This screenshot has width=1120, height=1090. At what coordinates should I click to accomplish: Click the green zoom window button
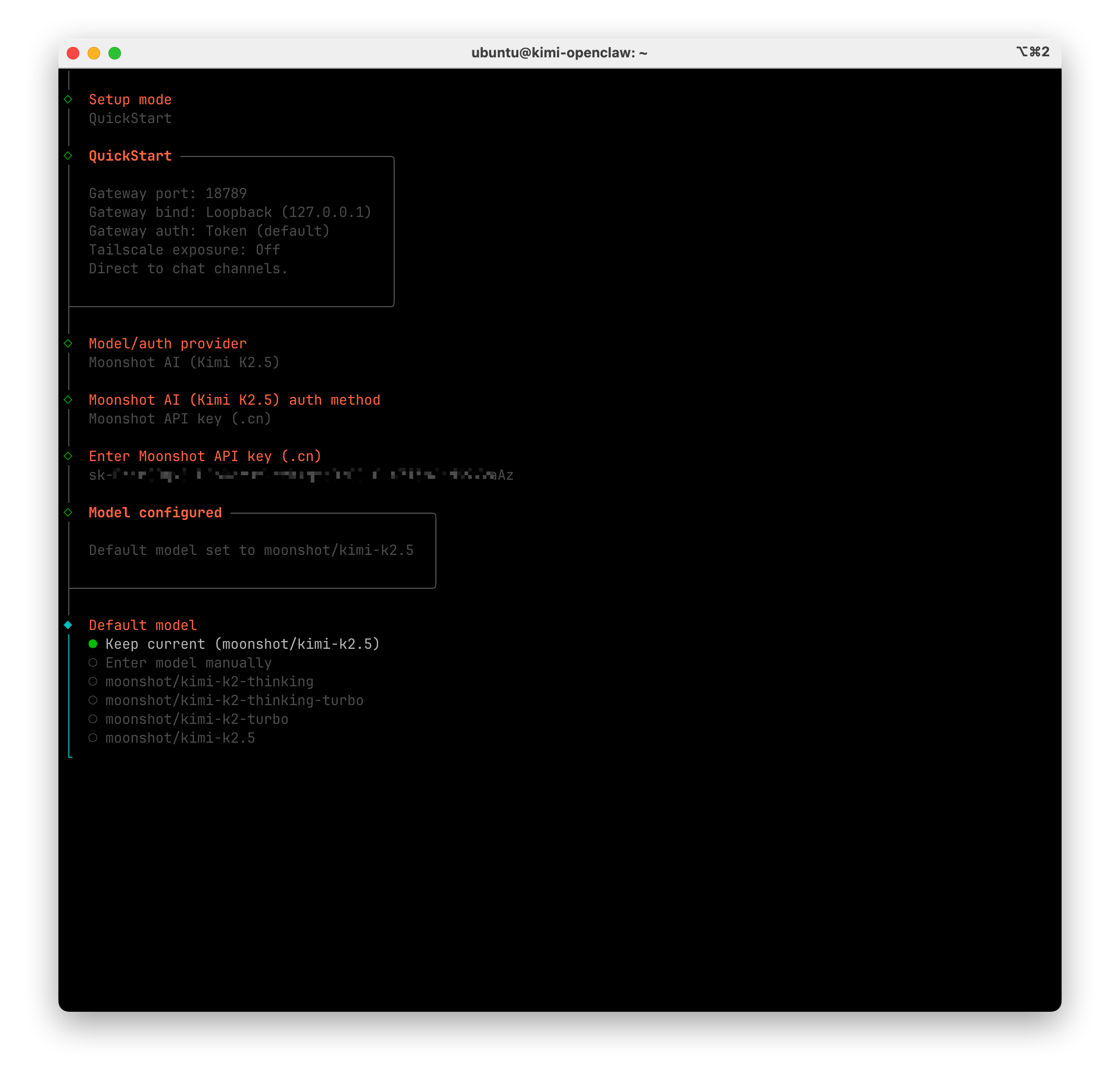[115, 53]
